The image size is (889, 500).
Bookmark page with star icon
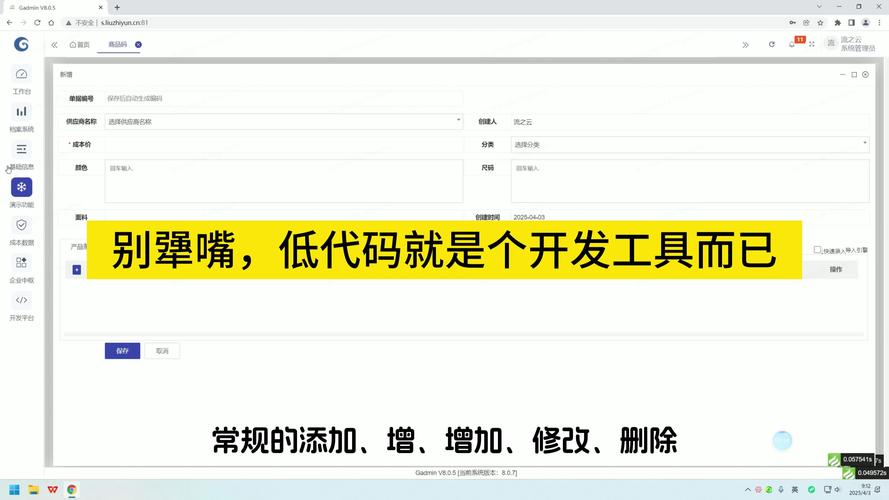(x=820, y=23)
